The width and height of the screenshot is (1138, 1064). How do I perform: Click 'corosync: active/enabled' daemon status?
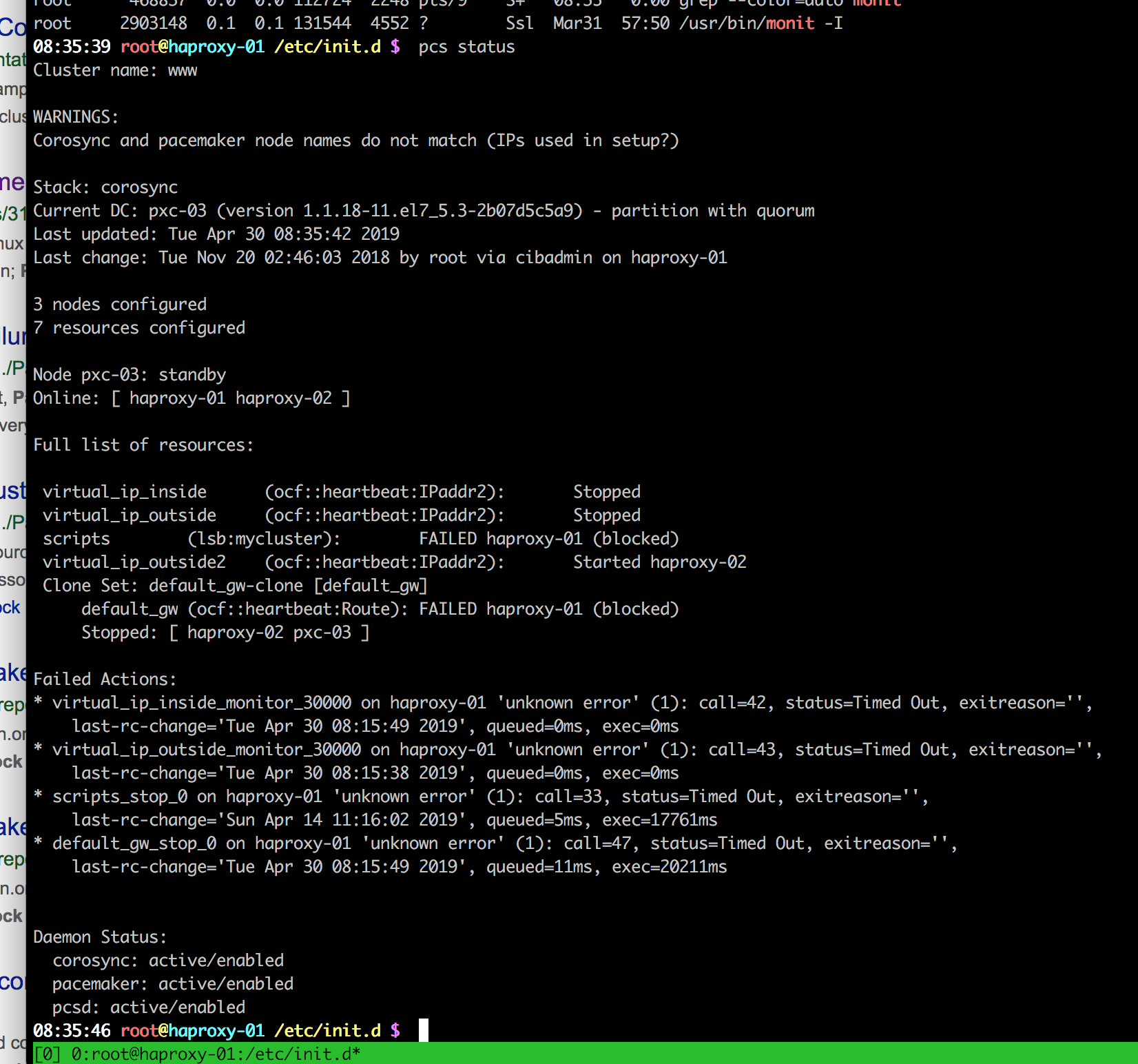pos(168,961)
